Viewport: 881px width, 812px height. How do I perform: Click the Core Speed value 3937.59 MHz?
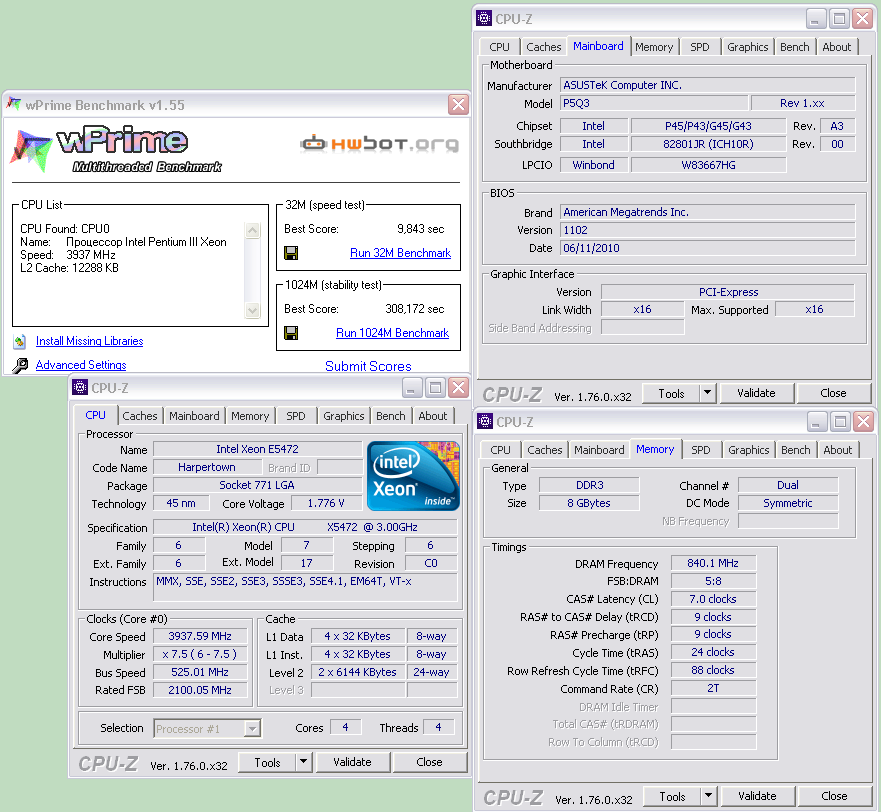pos(200,636)
